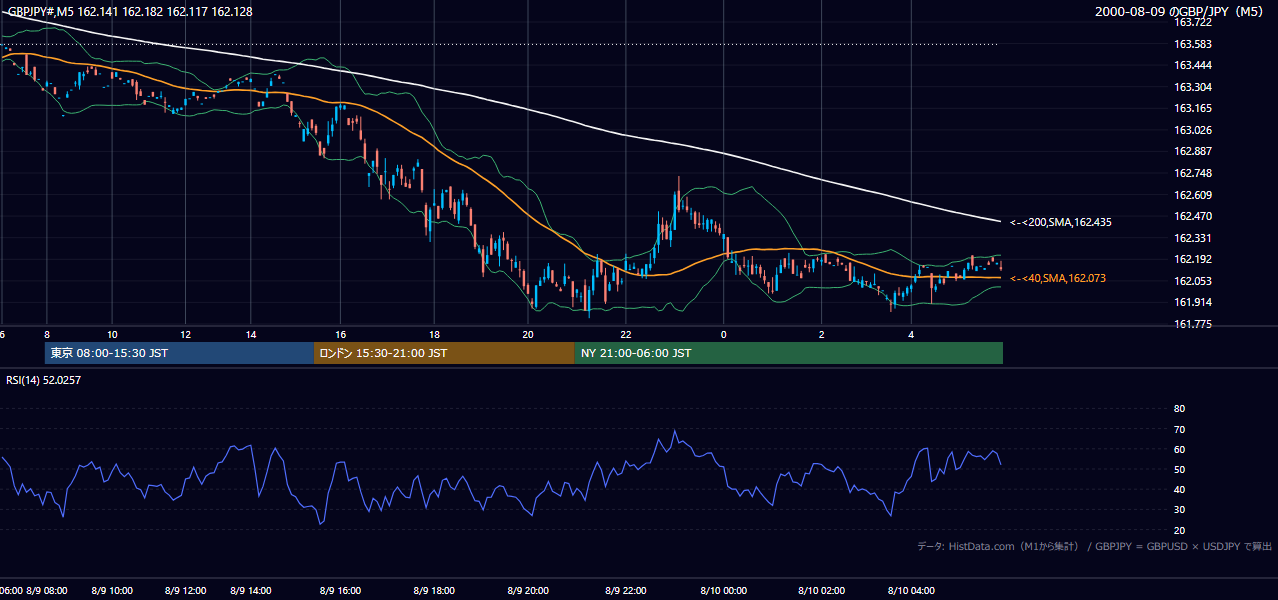1278x600 pixels.
Task: Click the データ: HistData.com source note
Action: point(998,546)
